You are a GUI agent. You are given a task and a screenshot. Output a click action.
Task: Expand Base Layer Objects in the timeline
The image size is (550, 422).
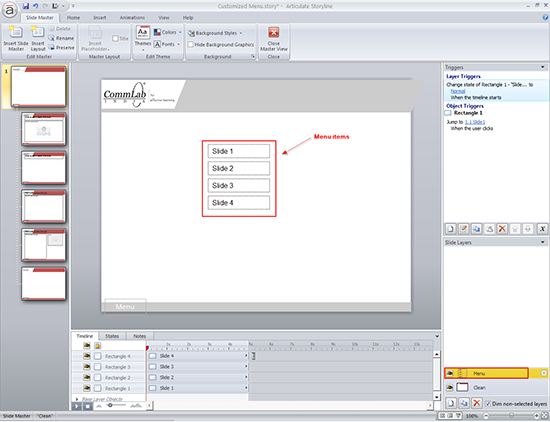(x=77, y=399)
